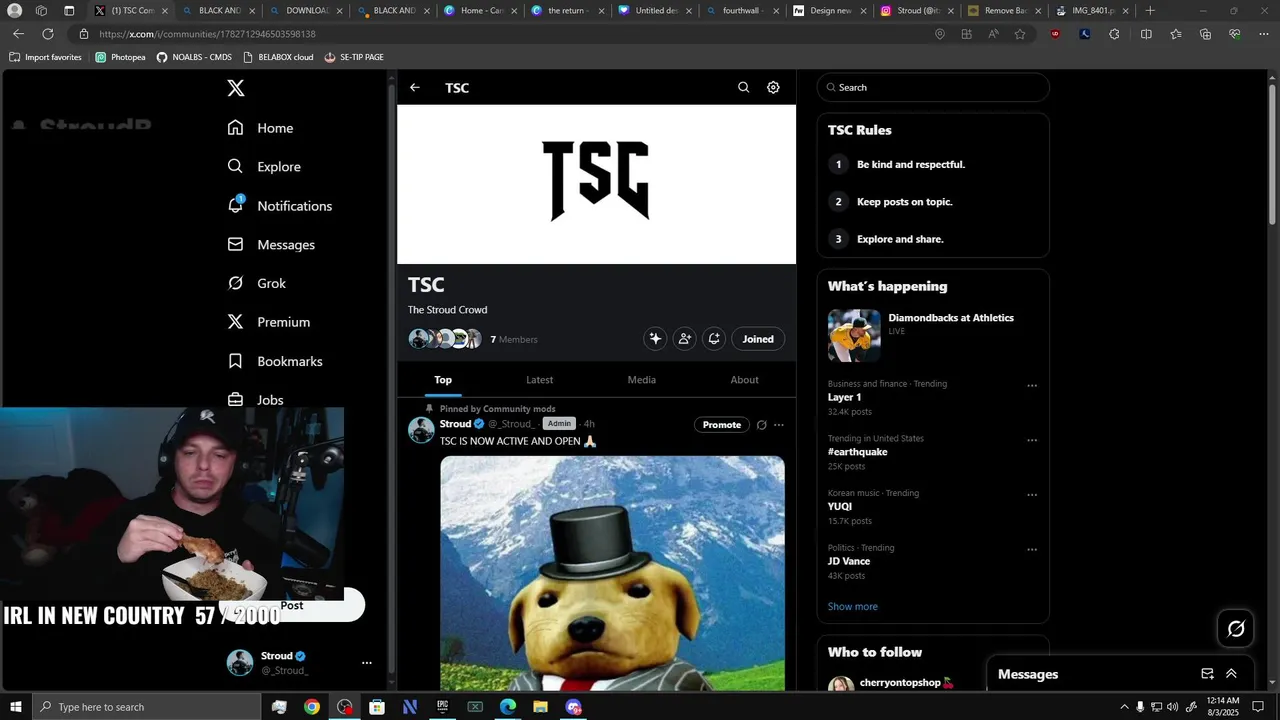Go to Home in the X sidebar

[x=260, y=128]
